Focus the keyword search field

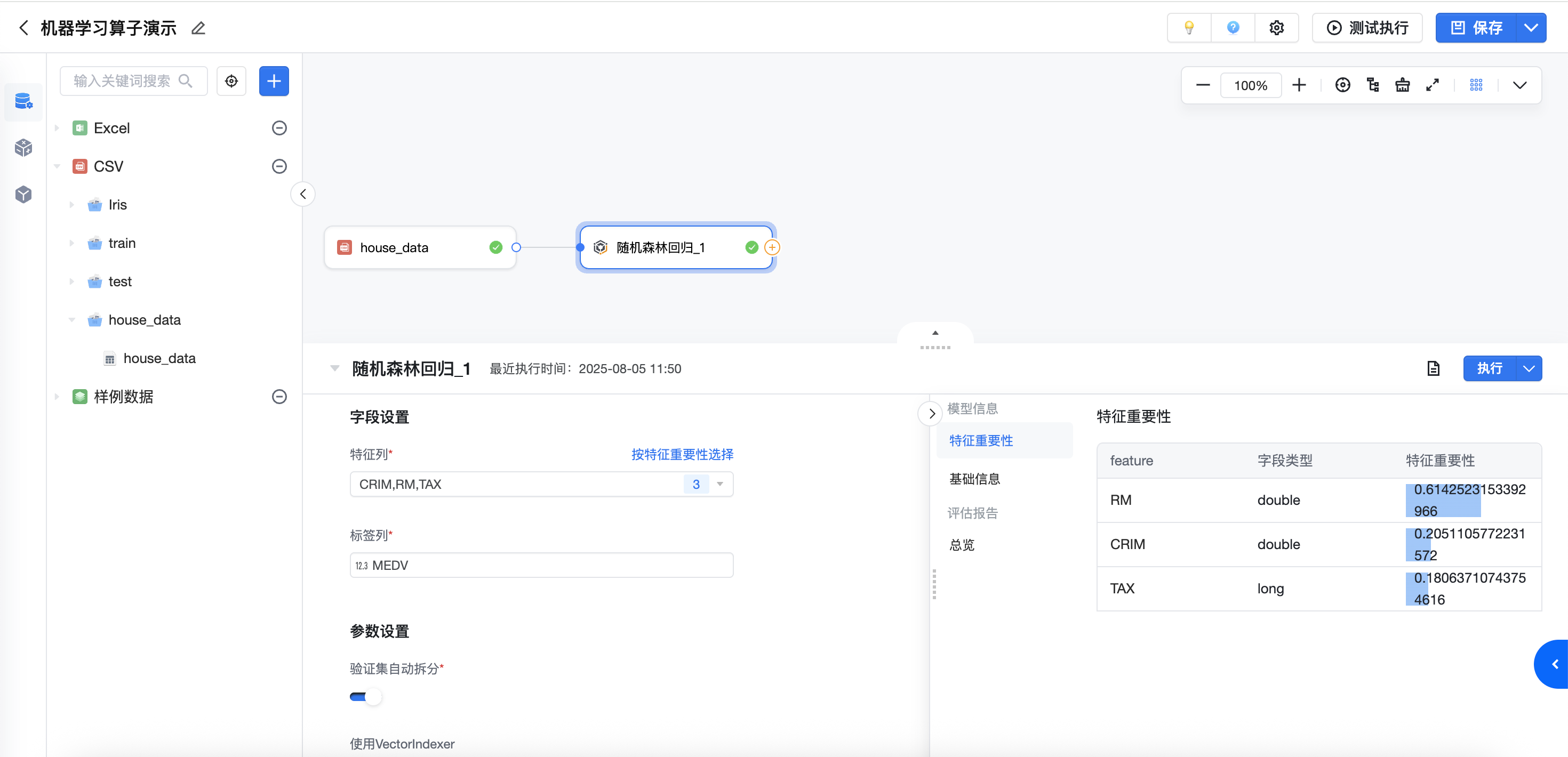133,81
